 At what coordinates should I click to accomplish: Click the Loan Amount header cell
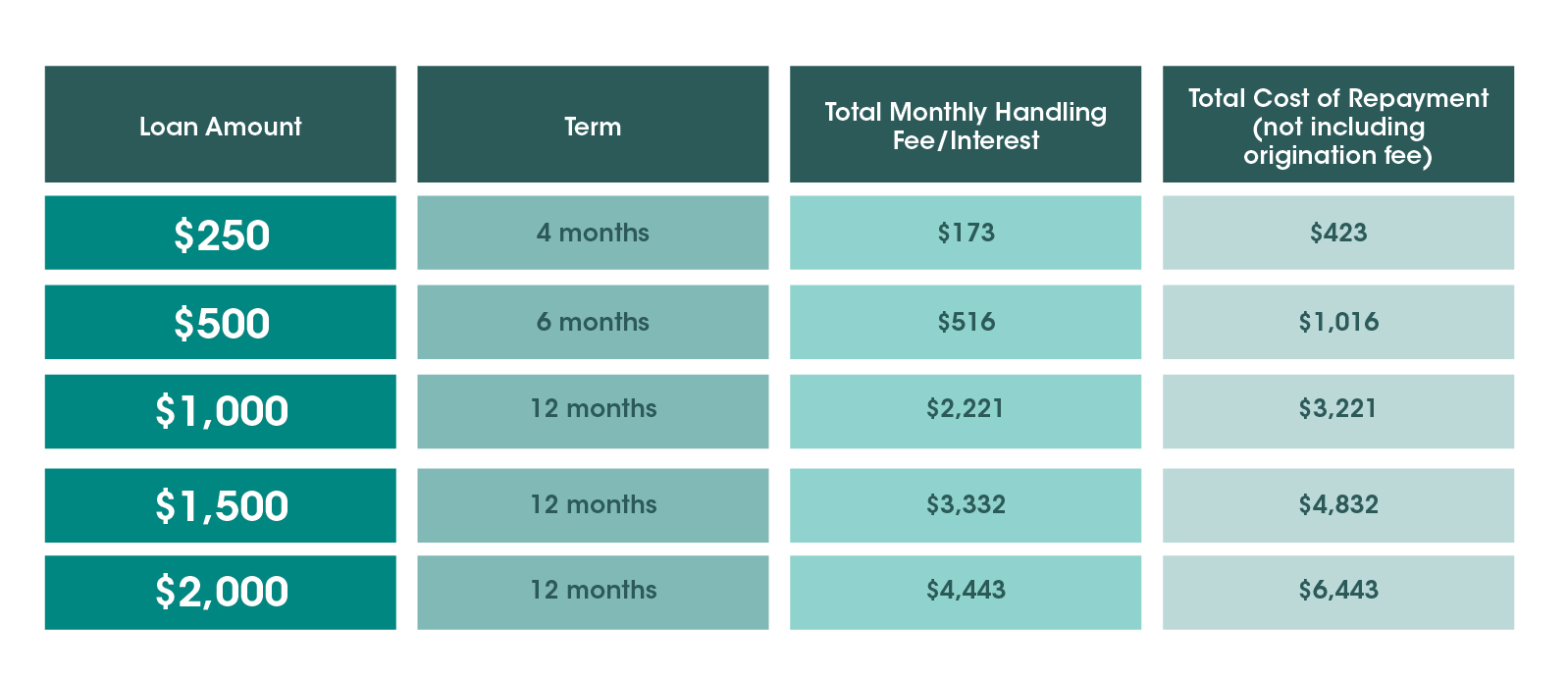click(220, 125)
